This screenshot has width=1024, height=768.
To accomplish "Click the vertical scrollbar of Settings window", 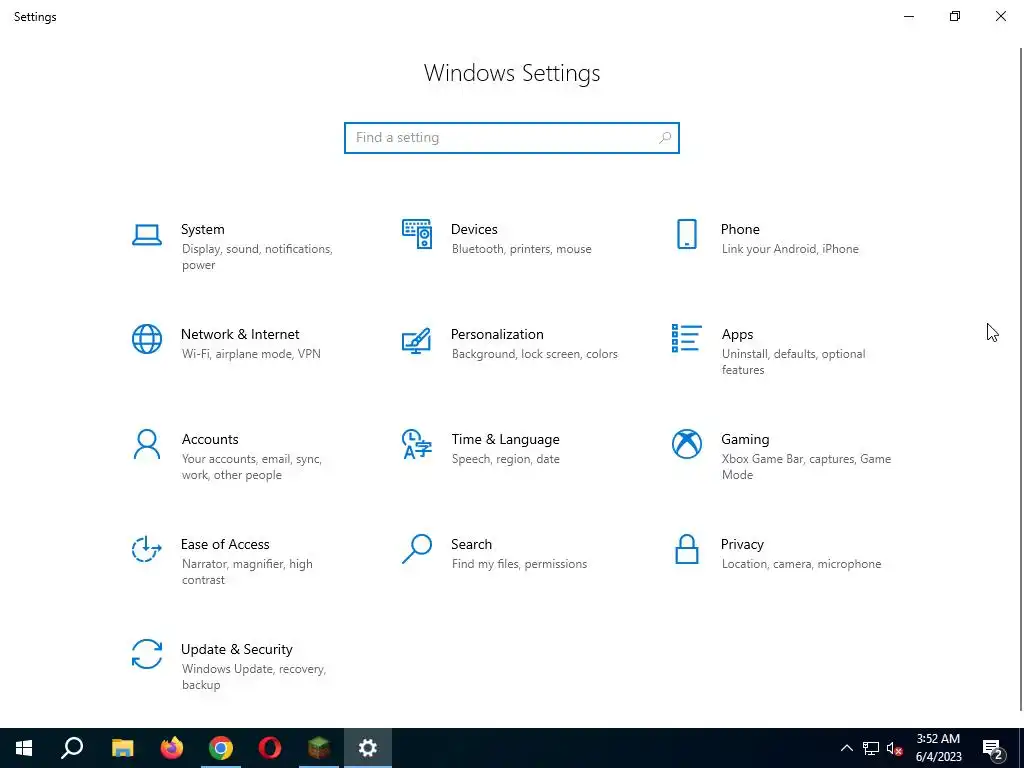I will click(1021, 379).
